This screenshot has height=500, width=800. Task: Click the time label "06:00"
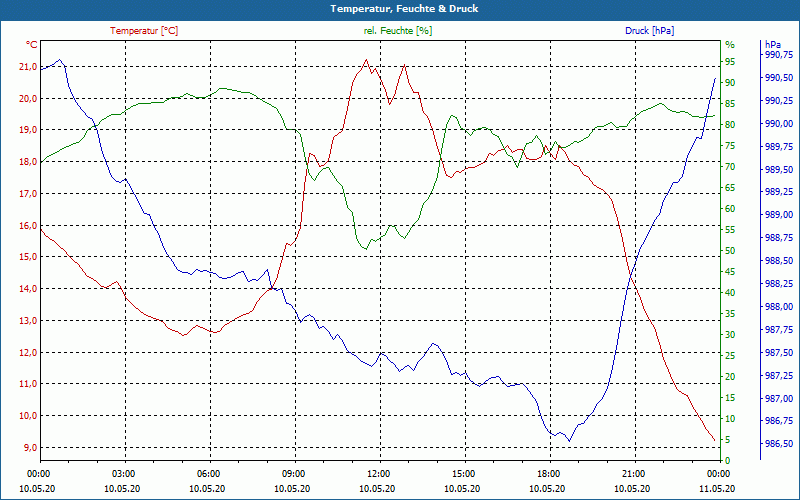(x=208, y=473)
